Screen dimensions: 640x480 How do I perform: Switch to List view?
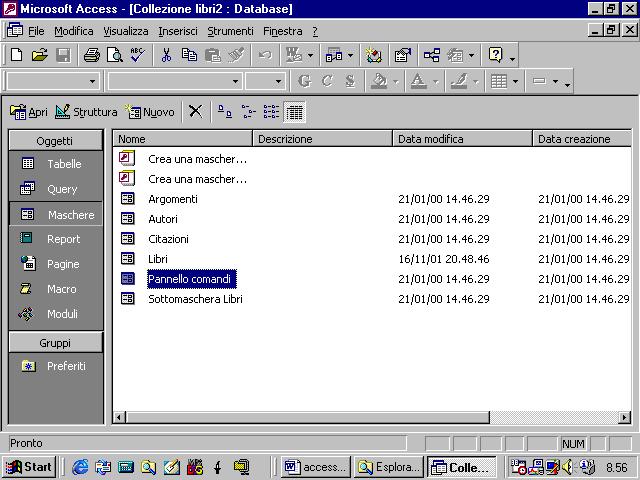pos(271,111)
